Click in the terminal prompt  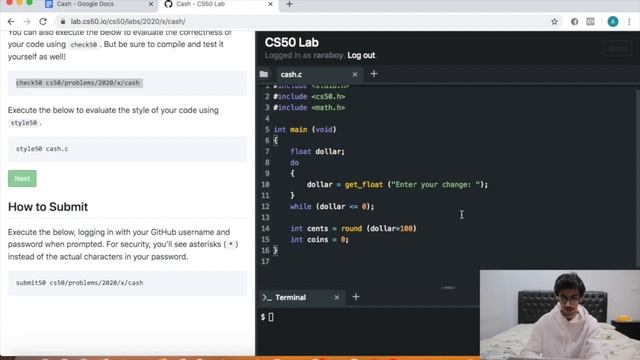tap(271, 317)
